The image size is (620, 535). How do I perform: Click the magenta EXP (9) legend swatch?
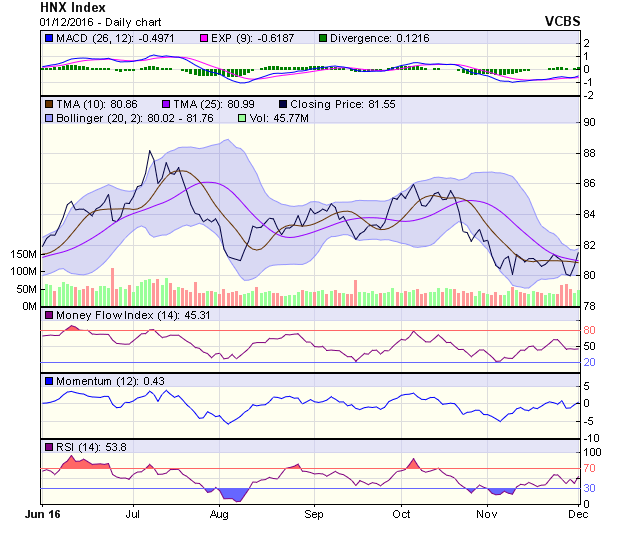[x=173, y=38]
